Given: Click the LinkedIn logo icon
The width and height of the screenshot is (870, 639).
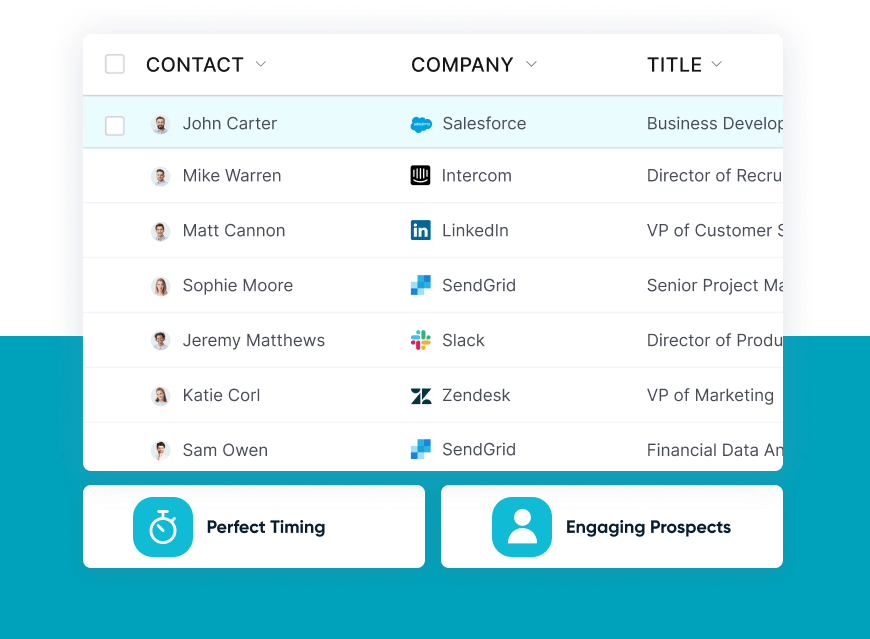Looking at the screenshot, I should (421, 231).
